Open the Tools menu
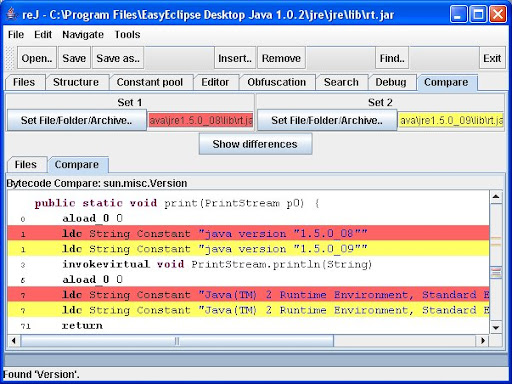 [127, 35]
